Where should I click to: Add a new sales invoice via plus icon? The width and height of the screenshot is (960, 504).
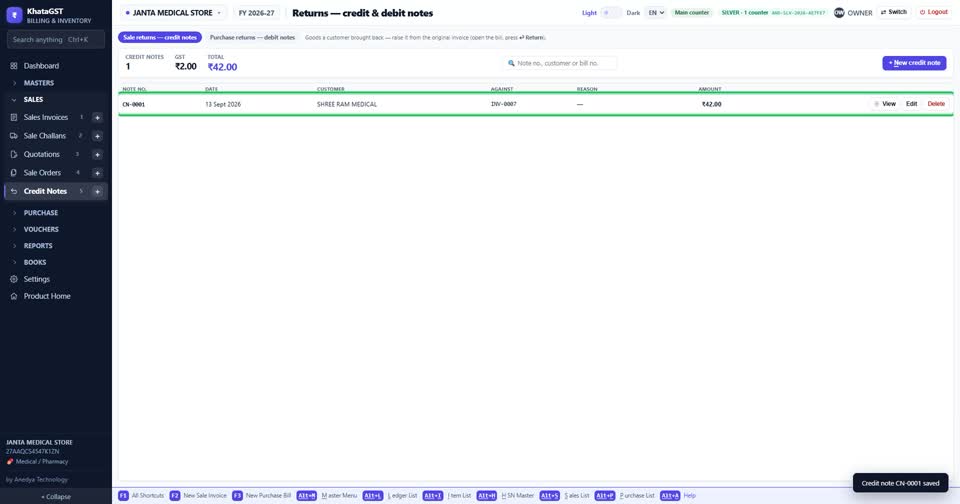point(97,118)
